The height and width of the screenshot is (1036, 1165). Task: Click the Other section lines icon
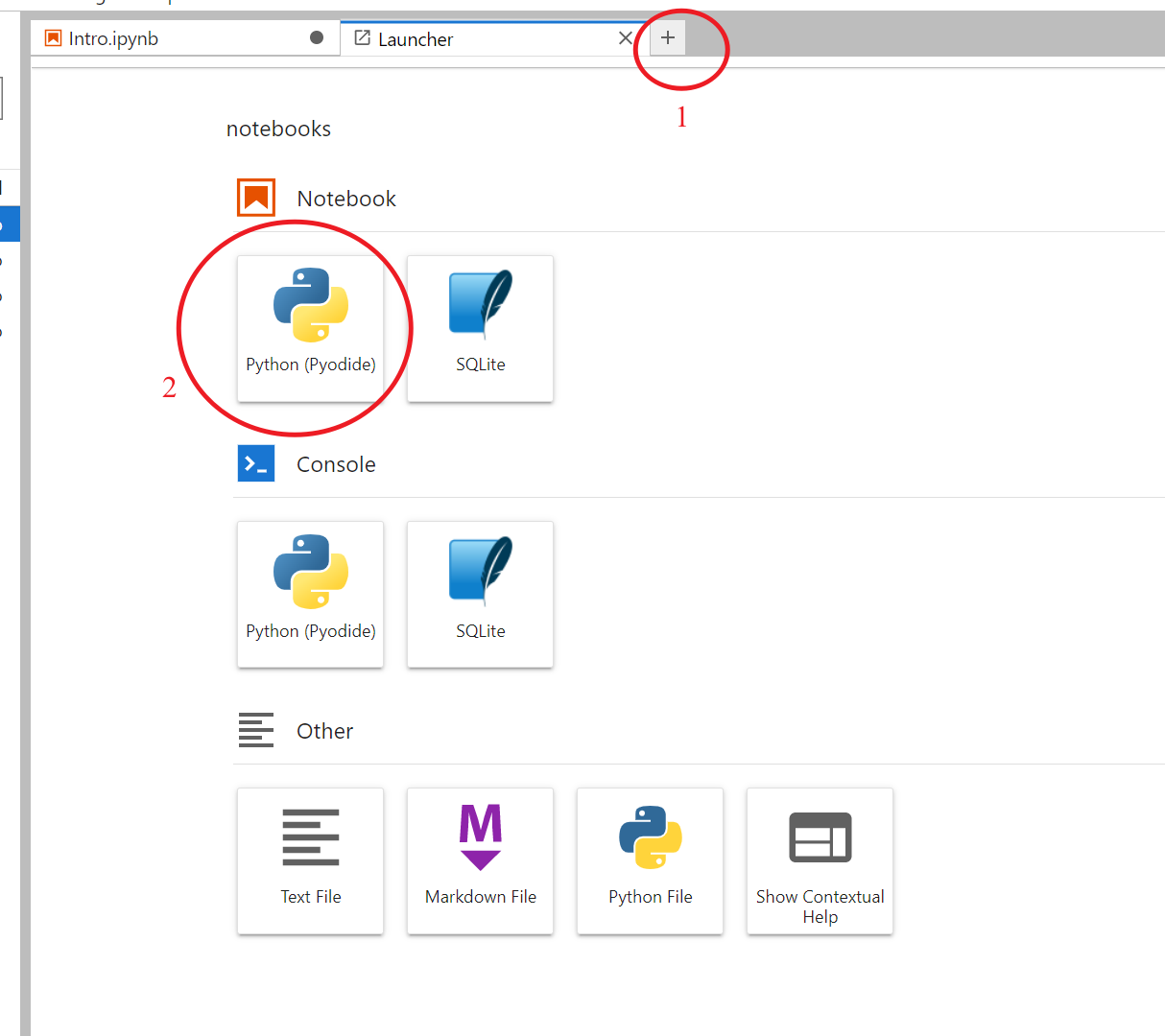[x=256, y=730]
